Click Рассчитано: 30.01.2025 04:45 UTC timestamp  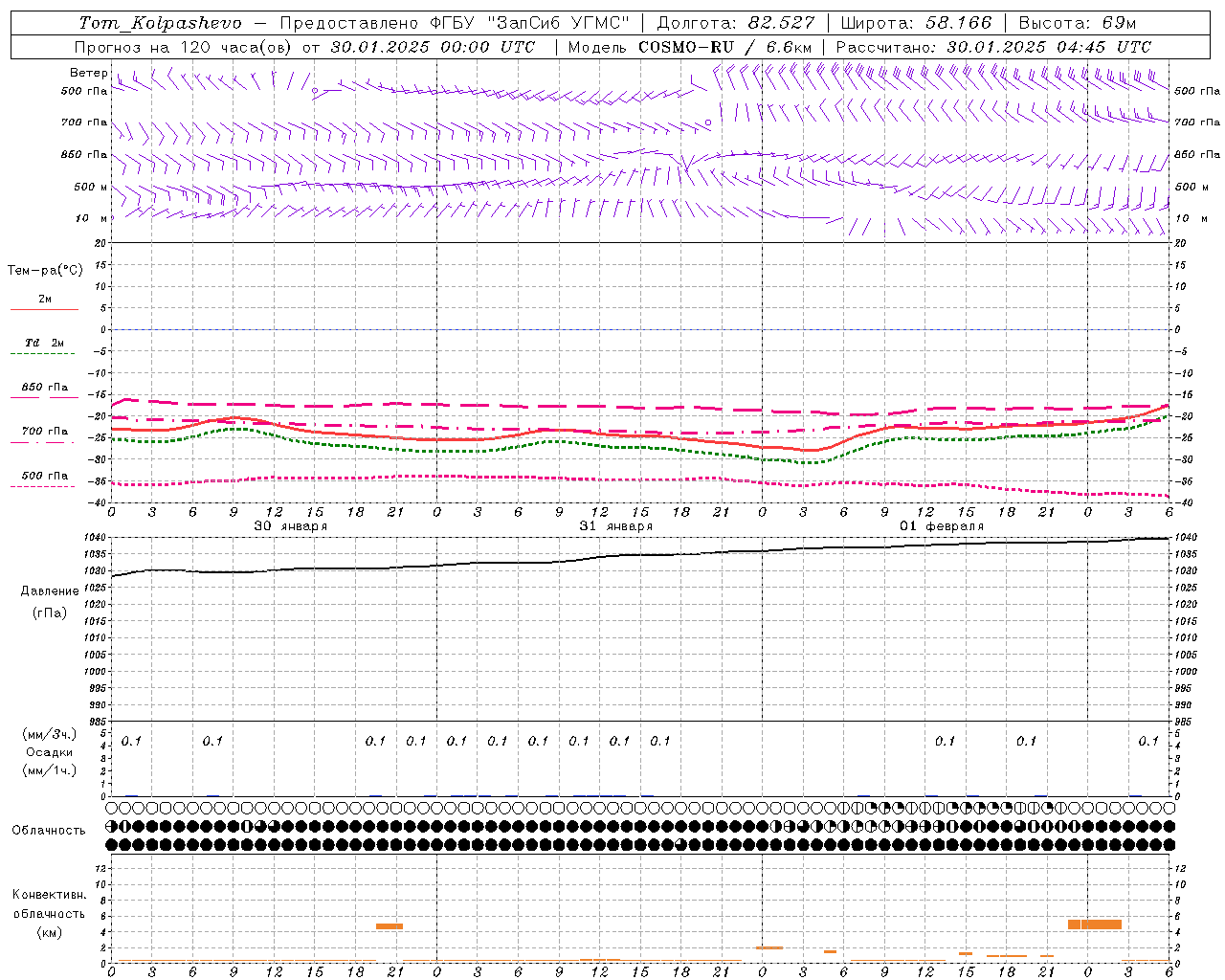click(x=993, y=47)
